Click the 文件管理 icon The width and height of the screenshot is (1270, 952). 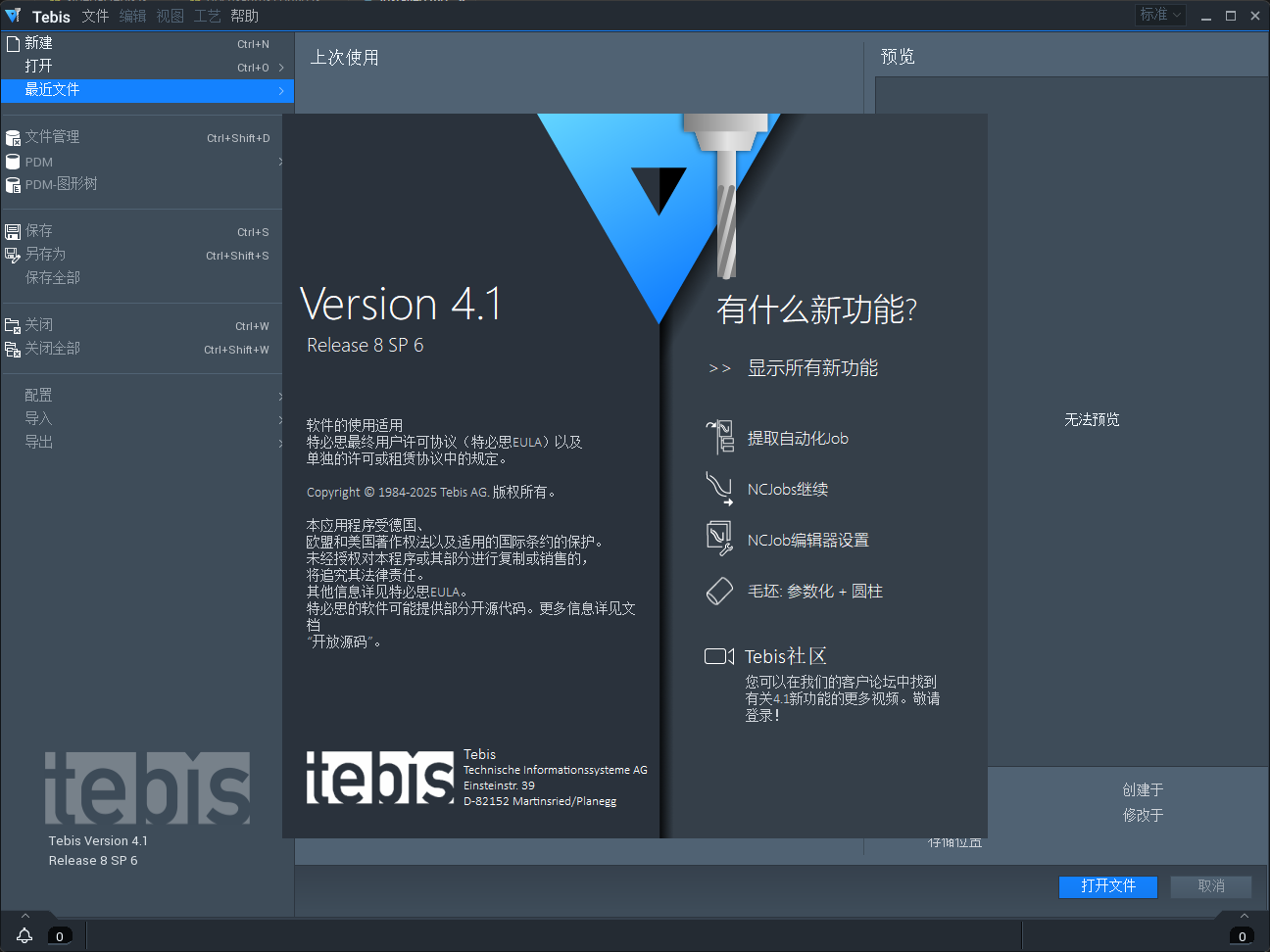coord(13,138)
